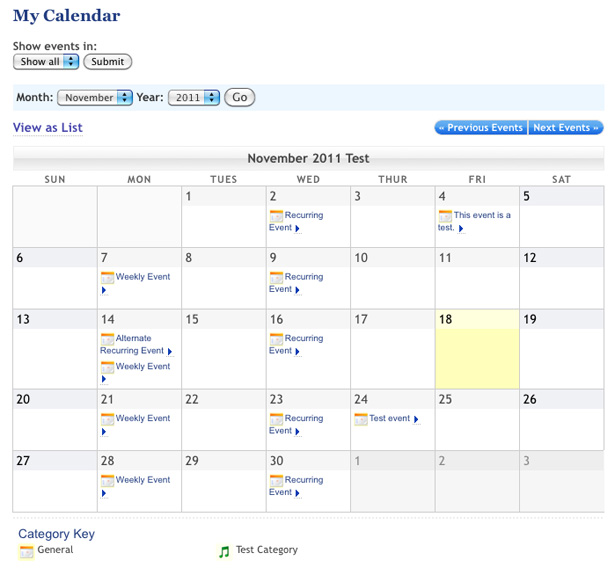Go to Next Events

coord(566,127)
